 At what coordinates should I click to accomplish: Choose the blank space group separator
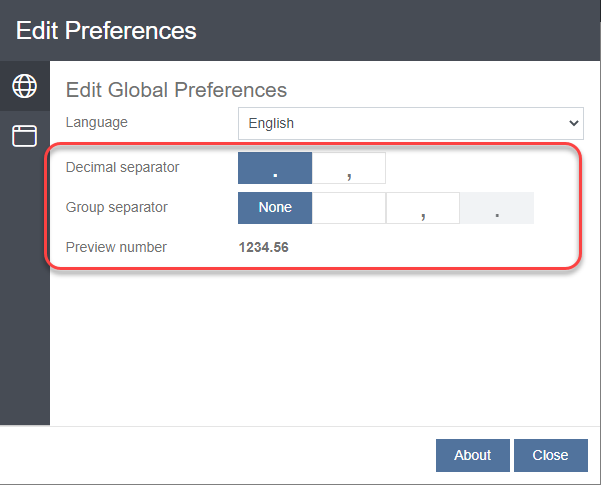pos(349,208)
